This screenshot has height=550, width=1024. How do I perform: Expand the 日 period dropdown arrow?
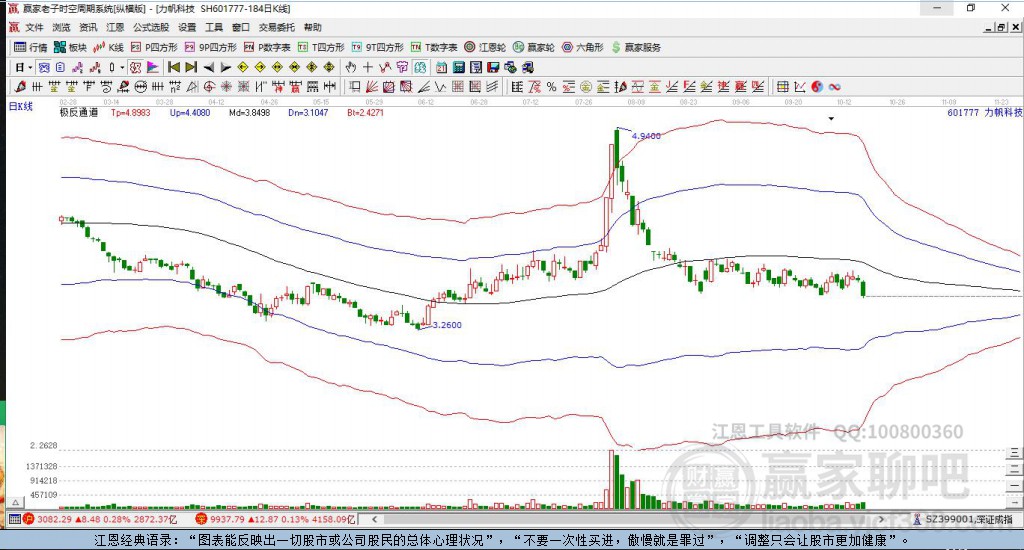(30, 67)
